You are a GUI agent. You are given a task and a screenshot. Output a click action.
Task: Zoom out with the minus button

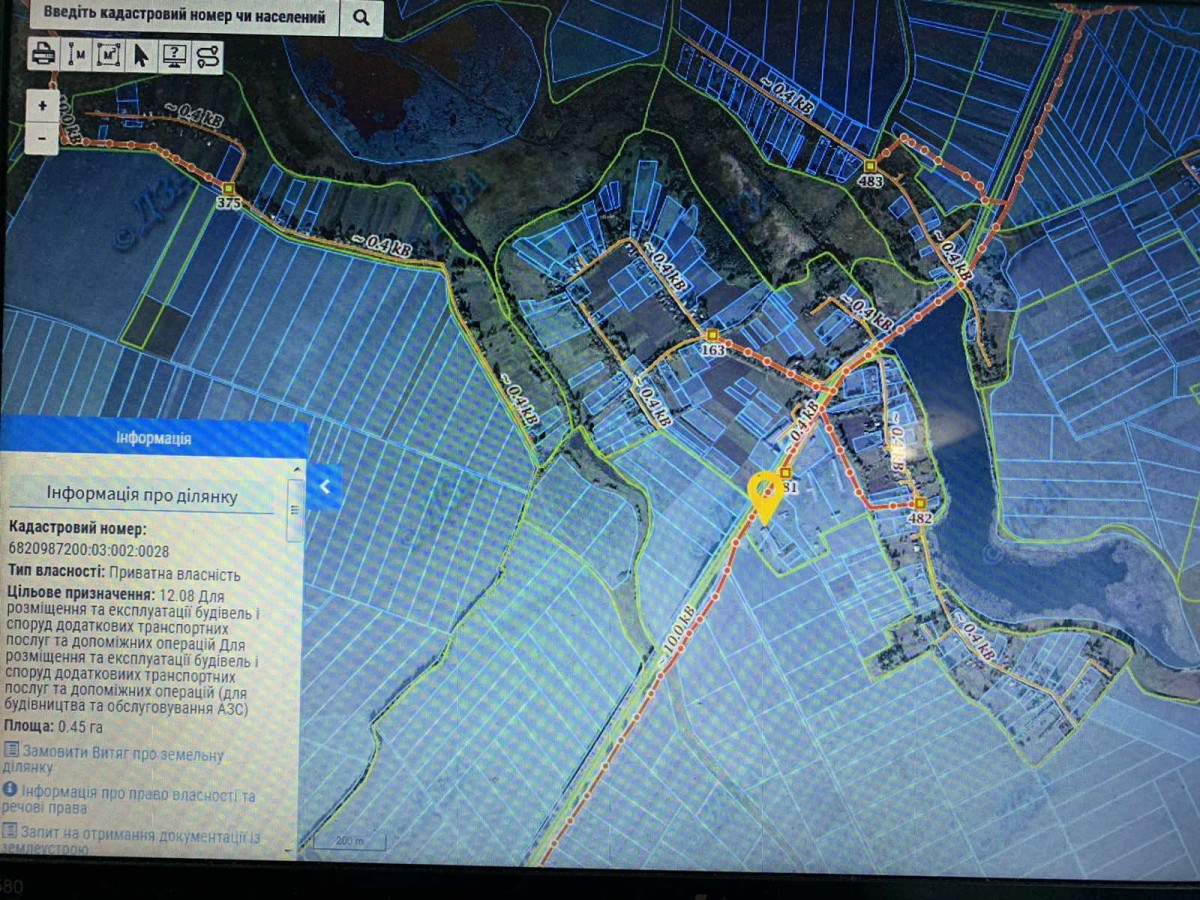[x=42, y=137]
